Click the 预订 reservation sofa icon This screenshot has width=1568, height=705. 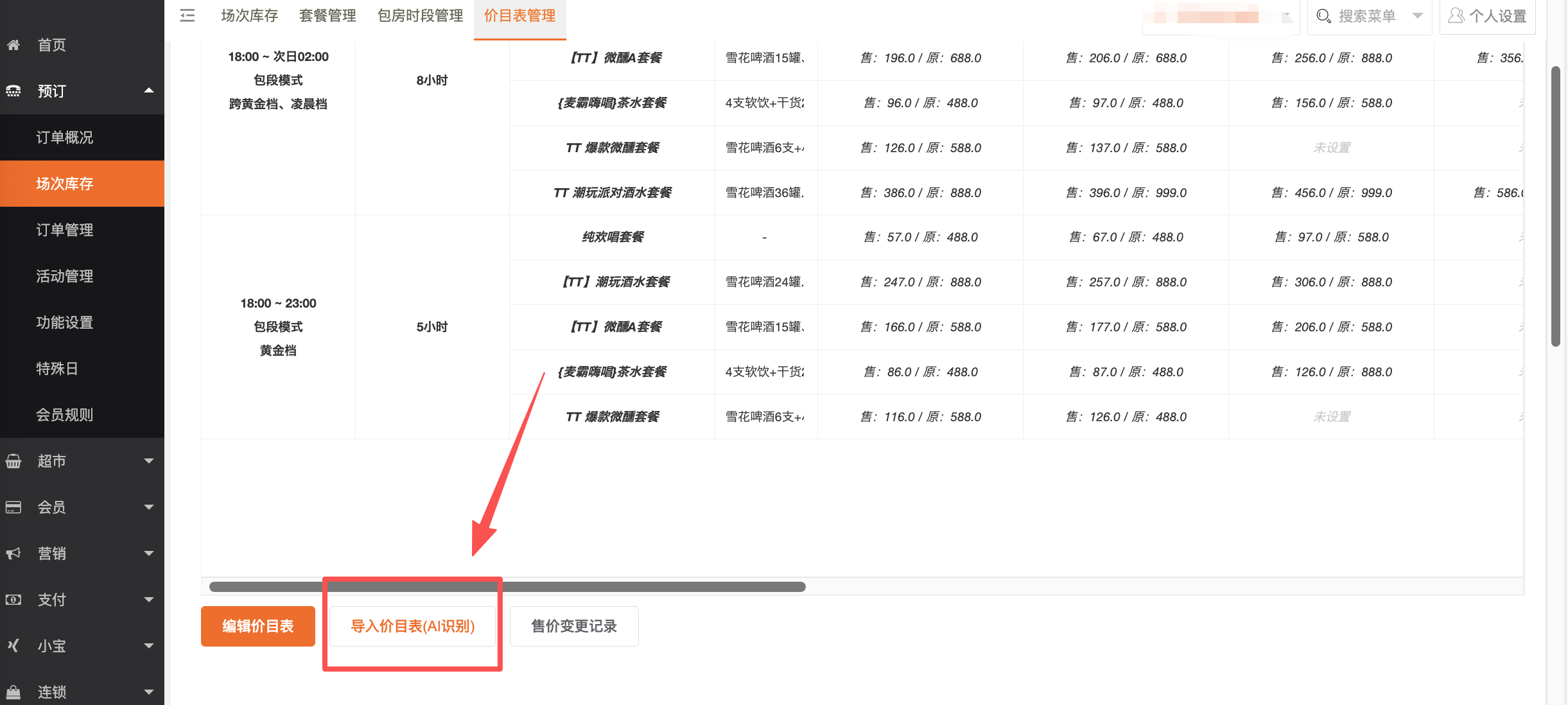pyautogui.click(x=13, y=91)
